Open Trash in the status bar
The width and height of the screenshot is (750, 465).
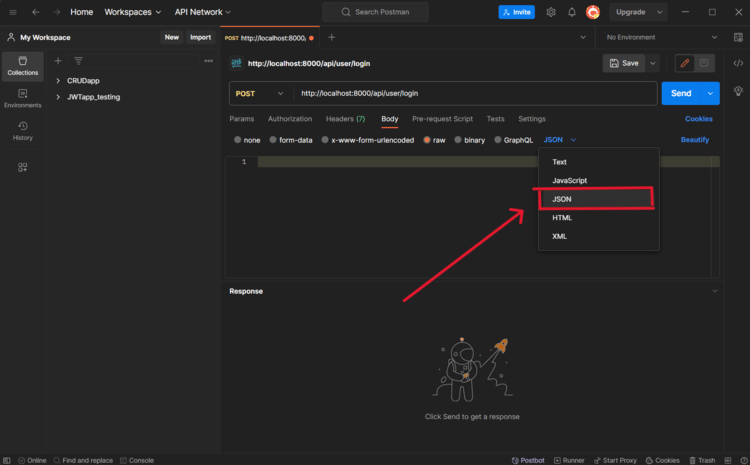pos(702,460)
